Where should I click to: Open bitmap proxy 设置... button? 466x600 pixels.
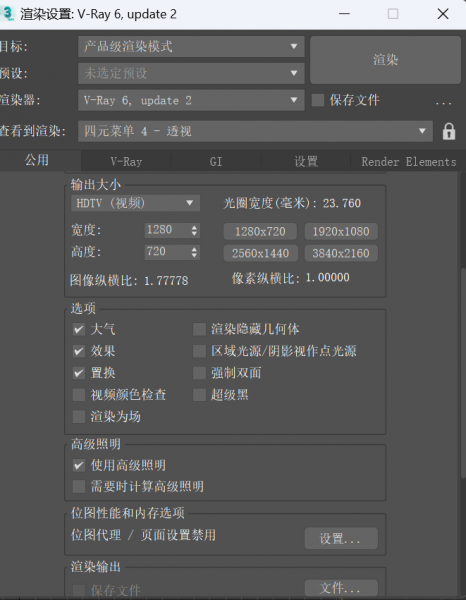(x=341, y=538)
